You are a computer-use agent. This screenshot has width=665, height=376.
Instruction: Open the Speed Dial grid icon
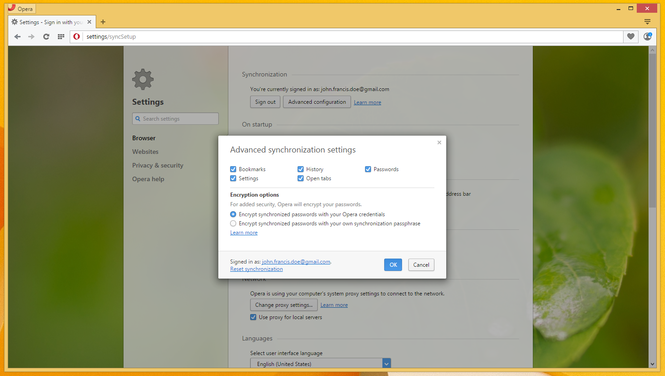pos(61,37)
